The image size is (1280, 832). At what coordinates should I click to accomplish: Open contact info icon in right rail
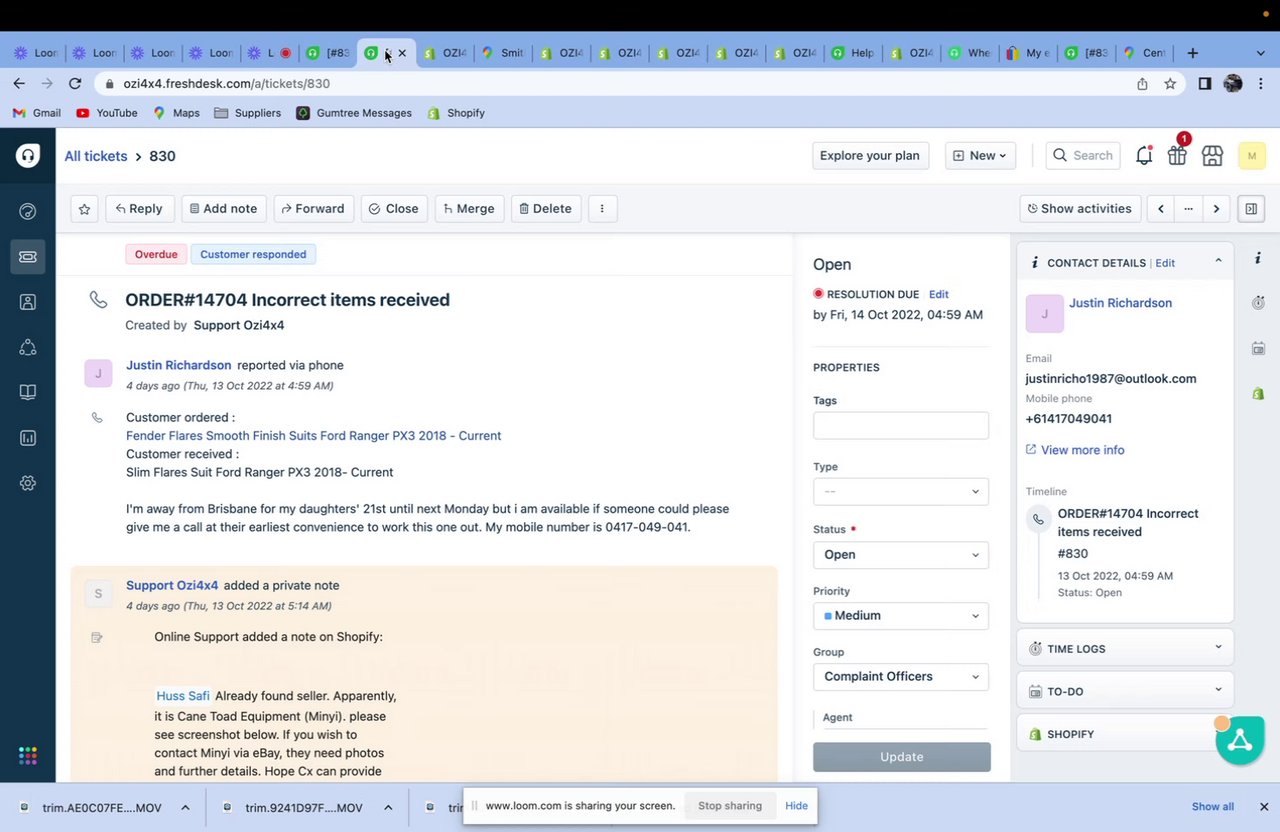point(1258,258)
